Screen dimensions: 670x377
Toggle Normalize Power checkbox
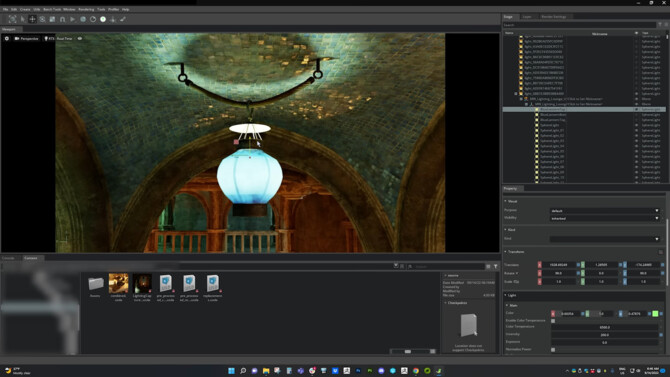(x=553, y=350)
